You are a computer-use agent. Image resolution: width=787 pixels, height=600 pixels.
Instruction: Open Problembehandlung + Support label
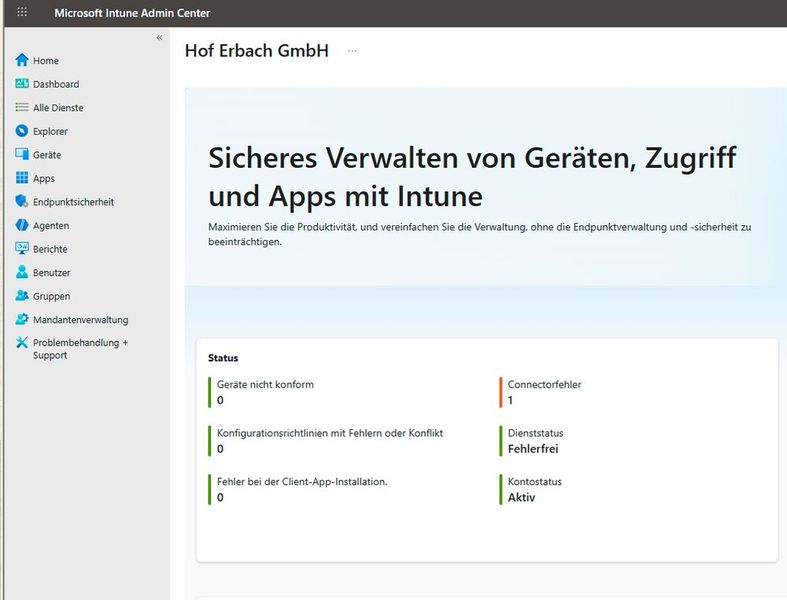coord(80,349)
